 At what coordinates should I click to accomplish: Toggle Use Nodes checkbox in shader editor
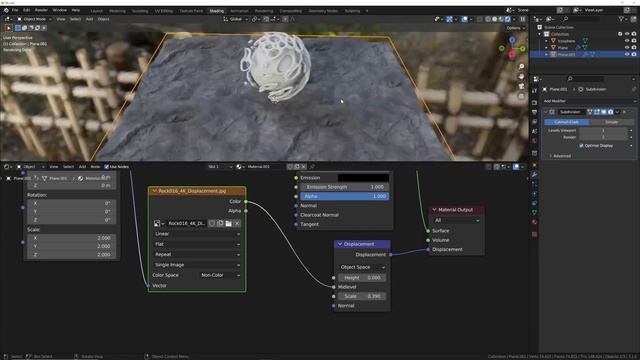[x=107, y=167]
